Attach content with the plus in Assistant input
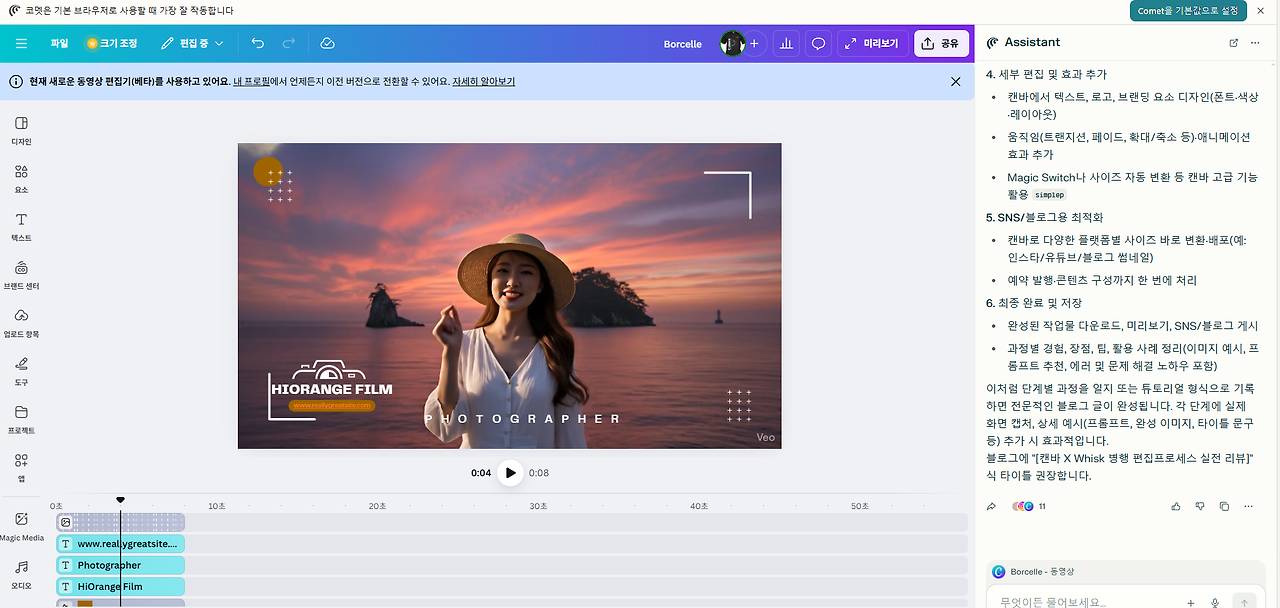Image resolution: width=1280 pixels, height=608 pixels. [x=1191, y=603]
